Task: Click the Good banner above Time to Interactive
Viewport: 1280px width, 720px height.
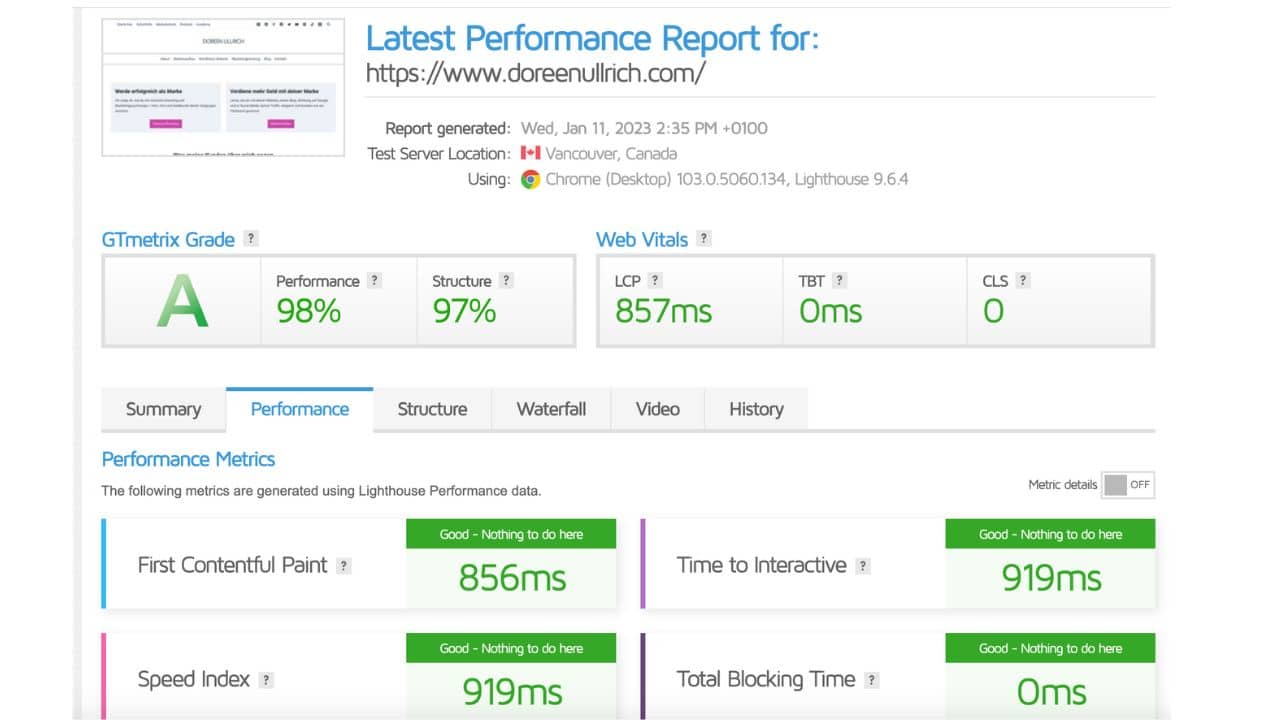Action: 1050,534
